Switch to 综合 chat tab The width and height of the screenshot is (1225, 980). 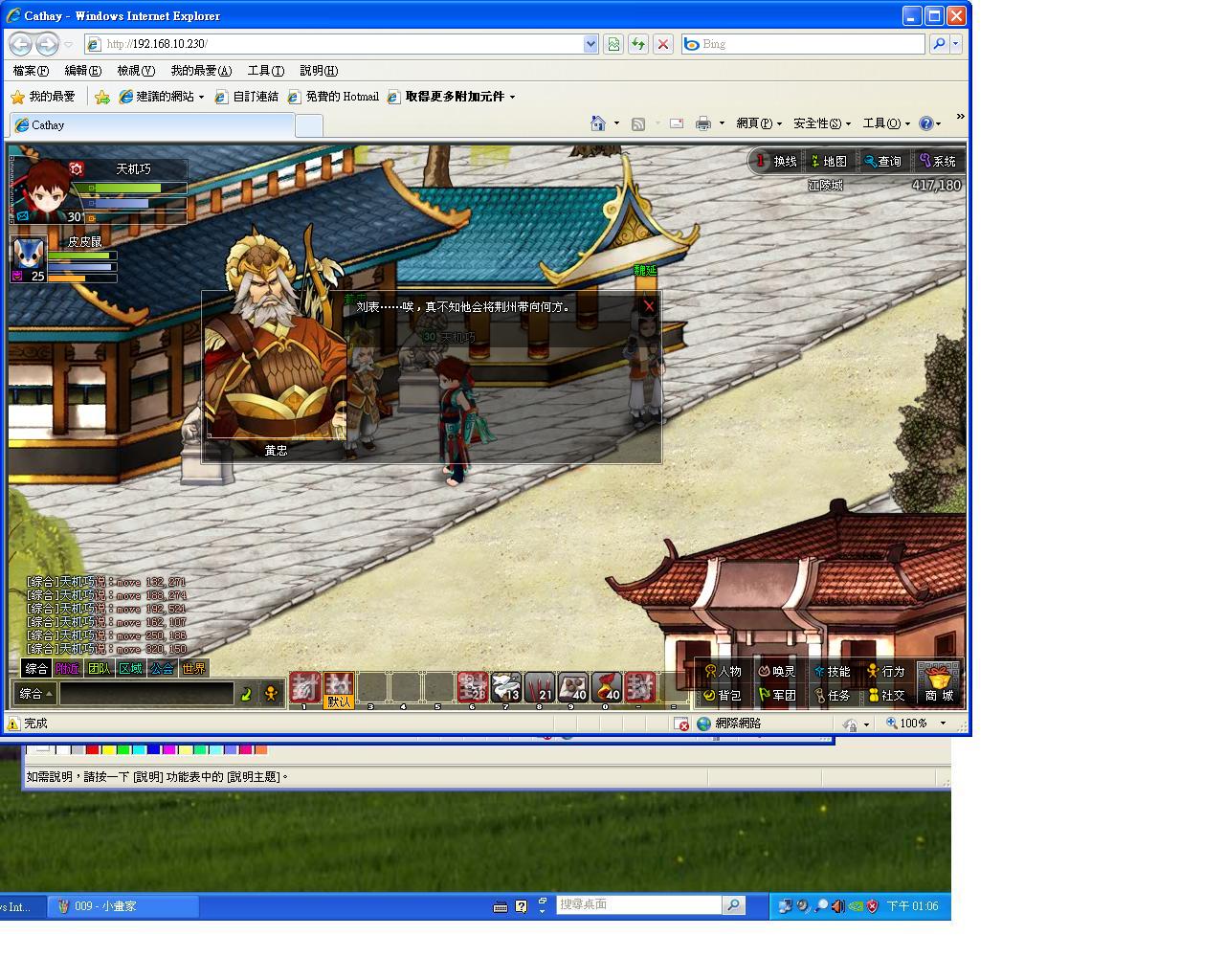point(36,669)
